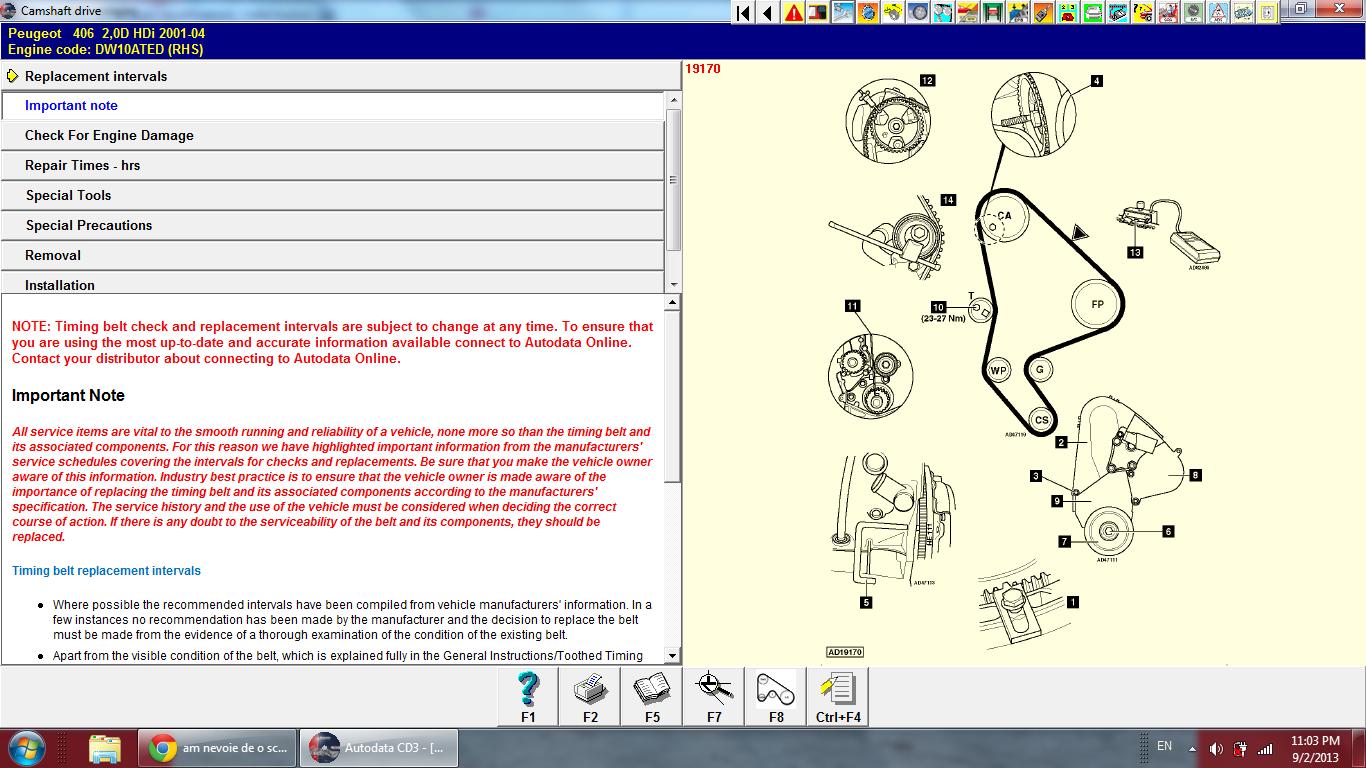The width and height of the screenshot is (1366, 768).
Task: Open the F5 open book icon
Action: click(x=652, y=696)
